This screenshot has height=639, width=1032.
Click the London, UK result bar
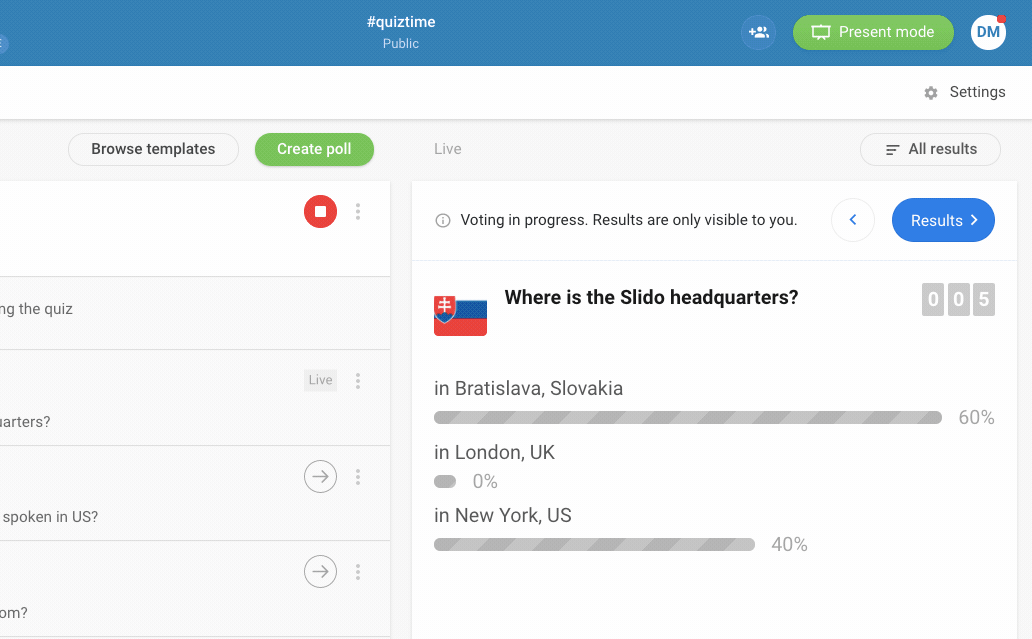click(x=445, y=482)
